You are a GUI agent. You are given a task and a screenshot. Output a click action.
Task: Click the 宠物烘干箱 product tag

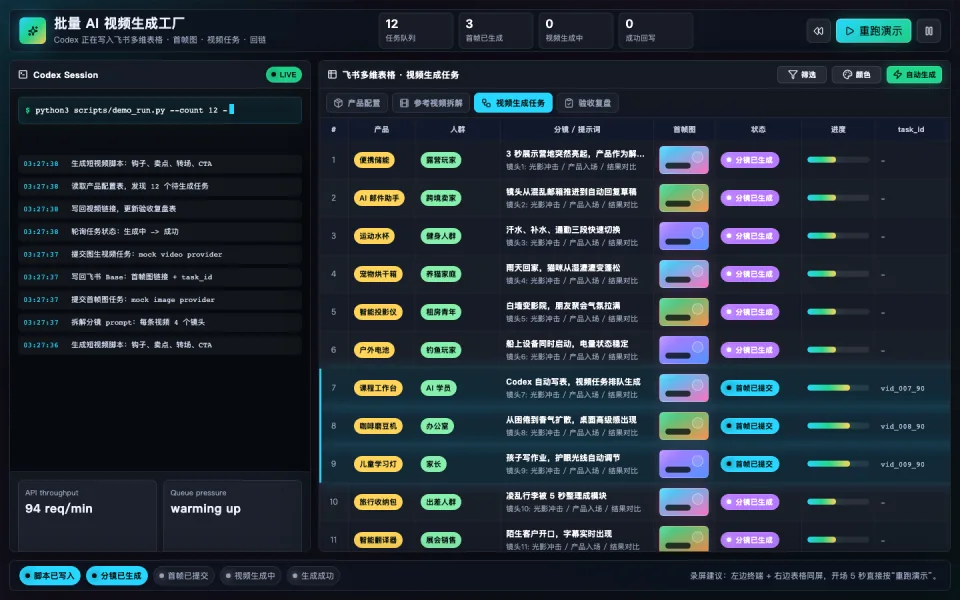(x=378, y=274)
